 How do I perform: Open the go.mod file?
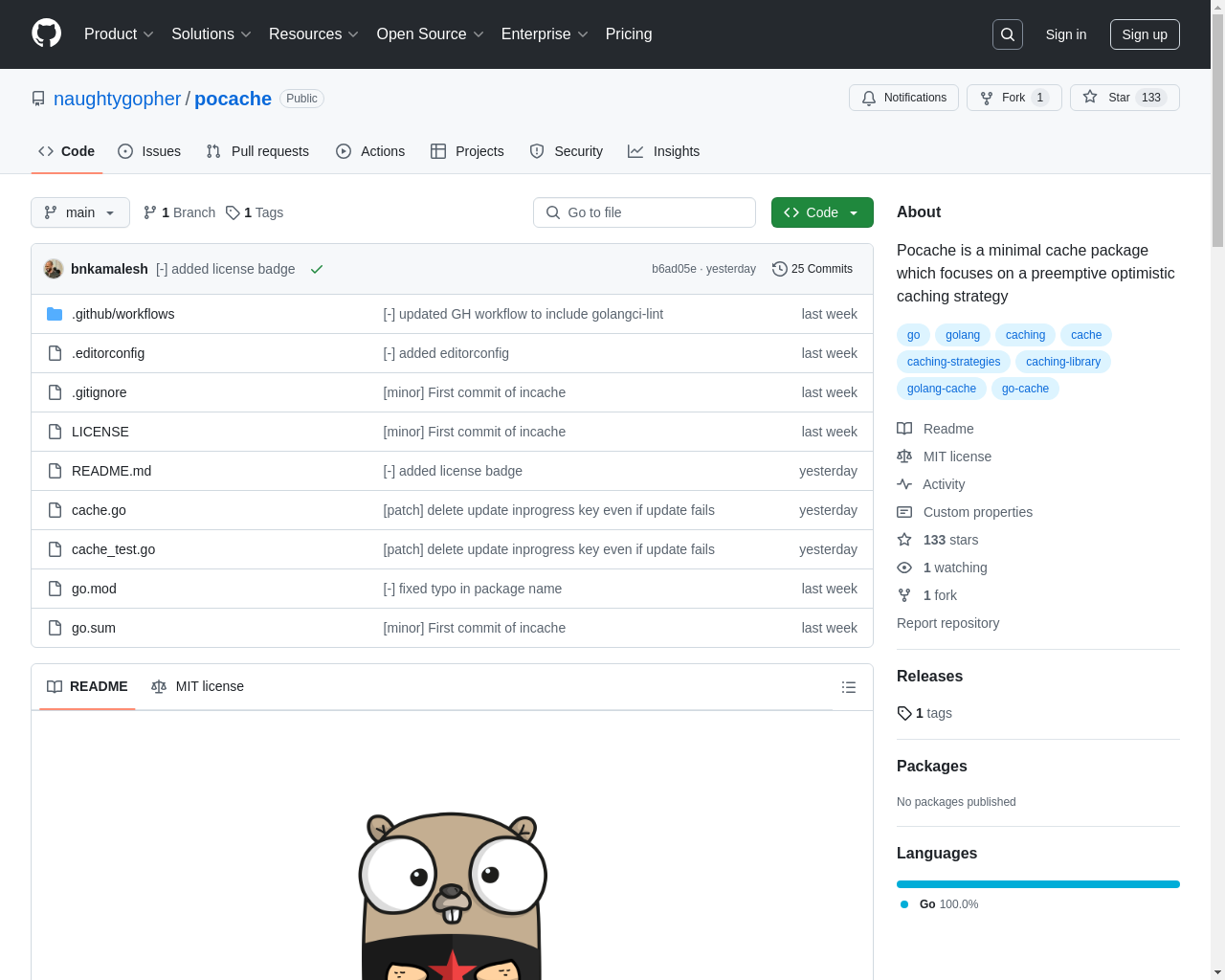pyautogui.click(x=94, y=589)
